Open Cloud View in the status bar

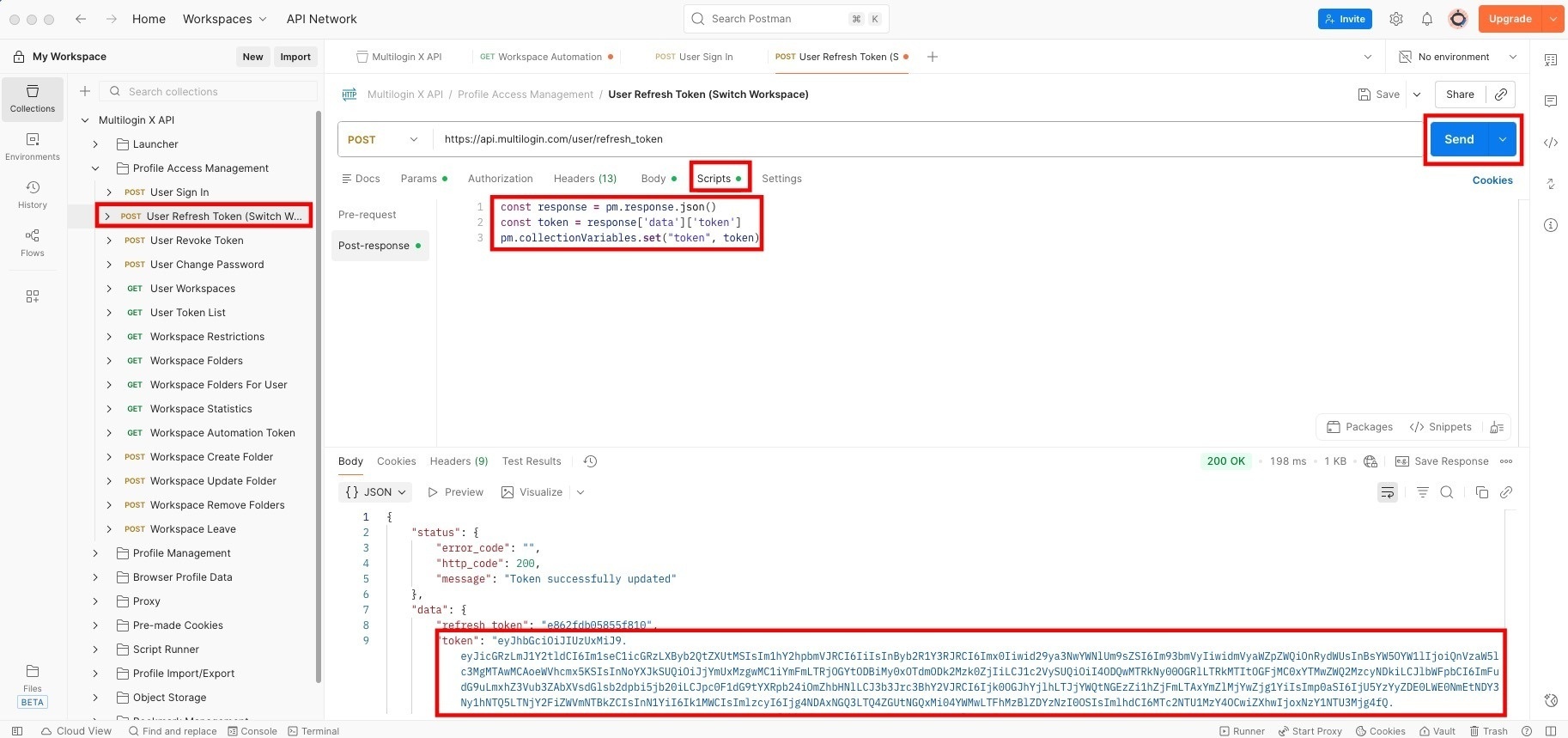coord(76,731)
